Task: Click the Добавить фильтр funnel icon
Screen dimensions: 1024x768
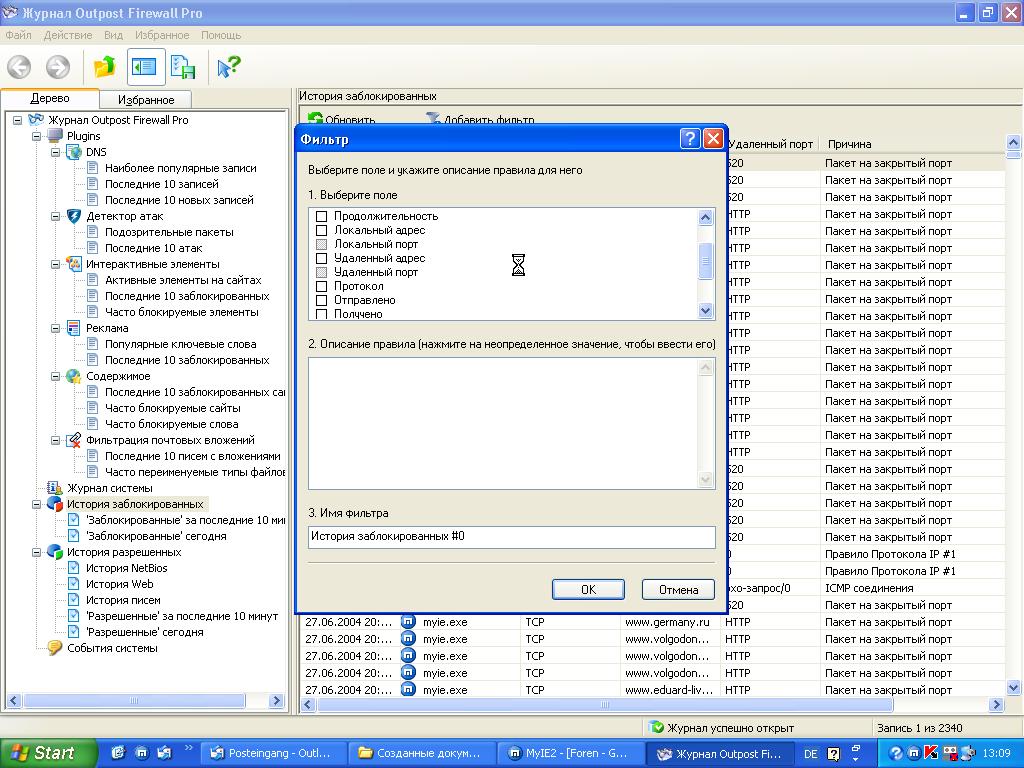Action: pyautogui.click(x=432, y=119)
